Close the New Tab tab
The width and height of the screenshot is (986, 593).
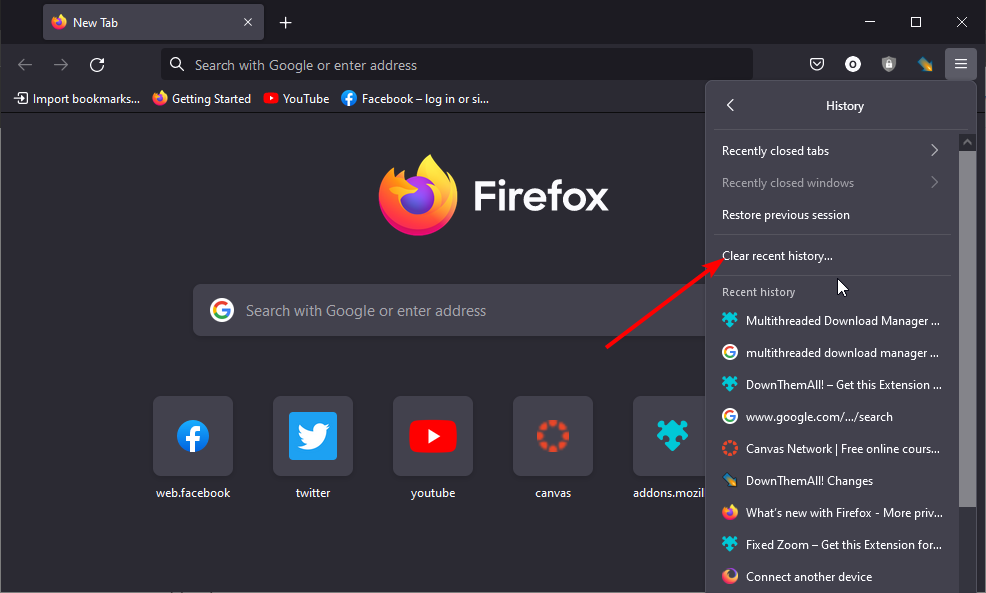point(248,22)
